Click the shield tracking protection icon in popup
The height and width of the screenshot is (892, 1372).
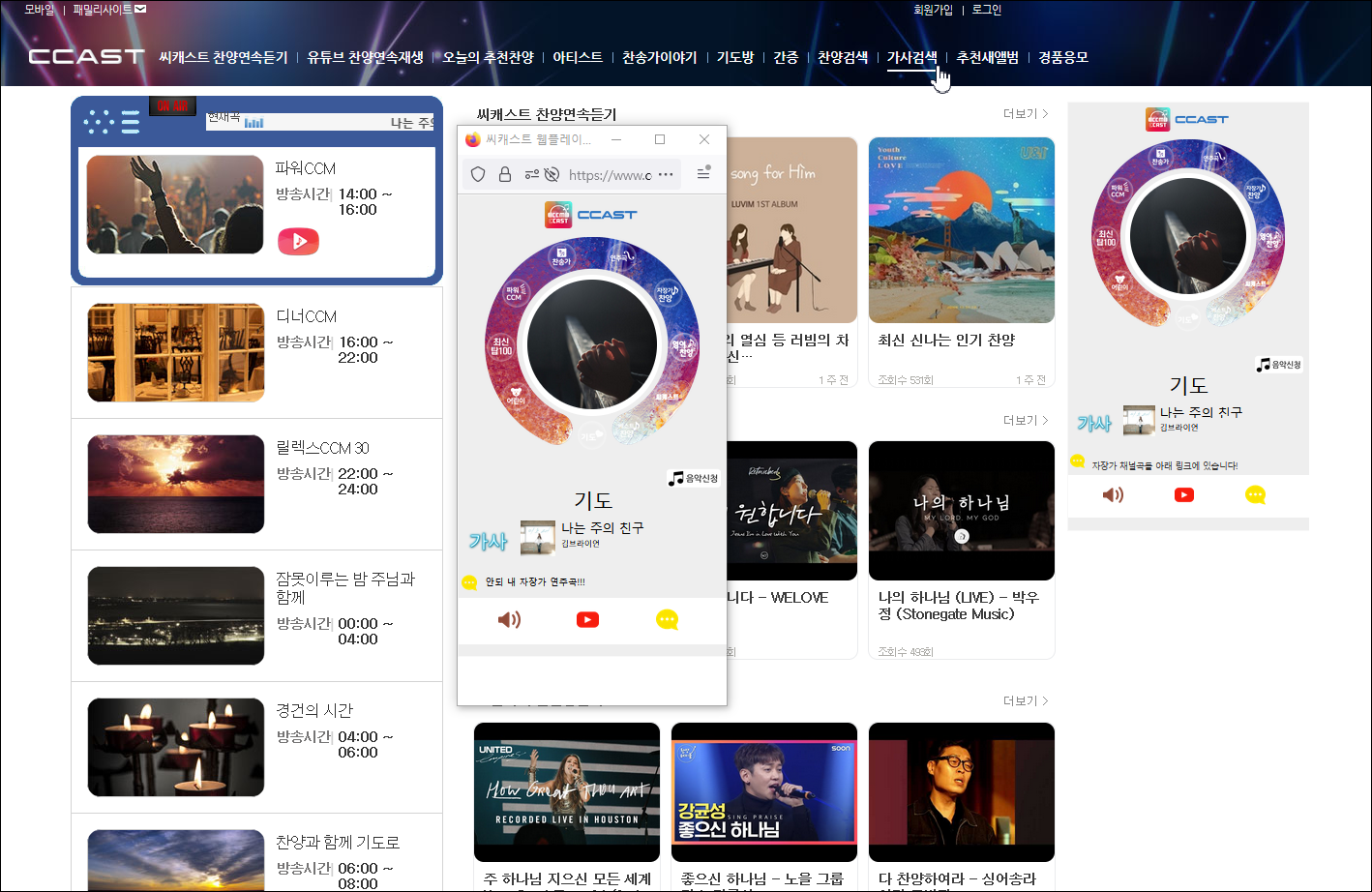[478, 174]
